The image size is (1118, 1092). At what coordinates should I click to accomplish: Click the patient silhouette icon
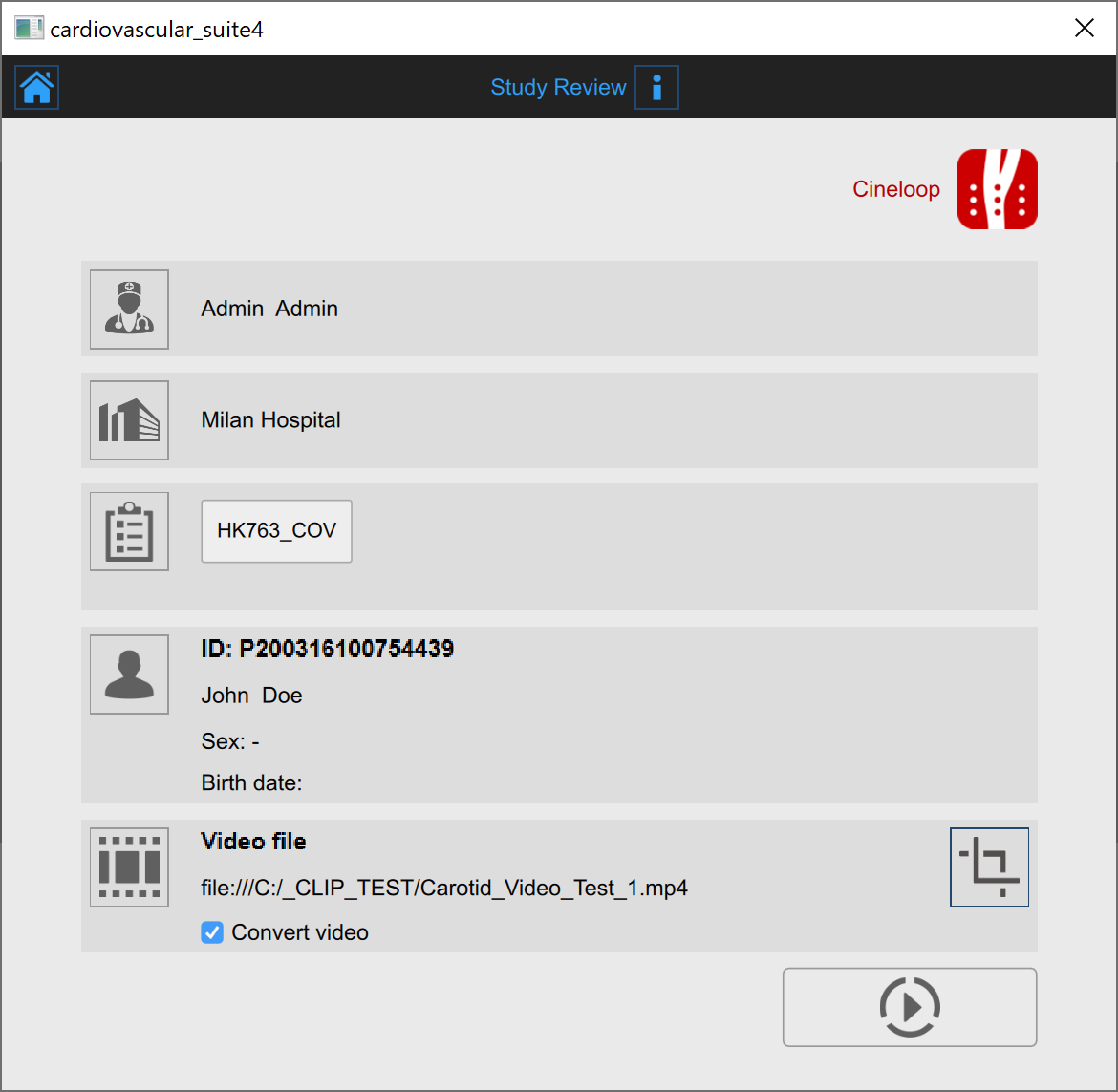click(129, 674)
